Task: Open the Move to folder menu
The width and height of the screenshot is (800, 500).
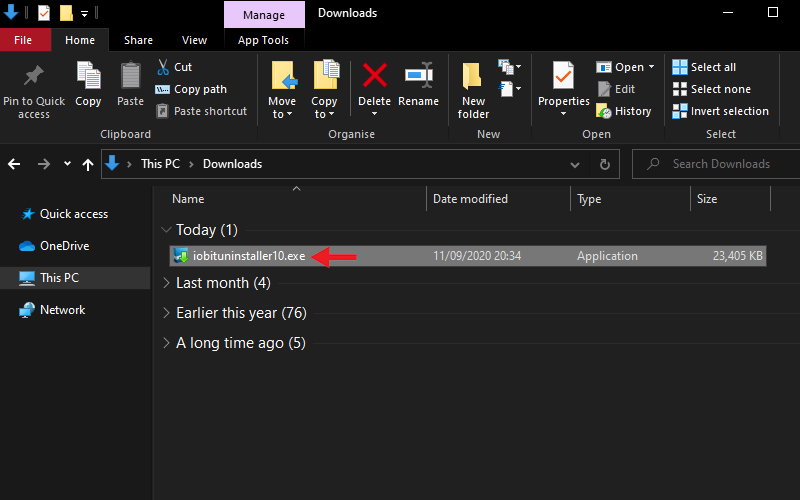Action: [282, 90]
